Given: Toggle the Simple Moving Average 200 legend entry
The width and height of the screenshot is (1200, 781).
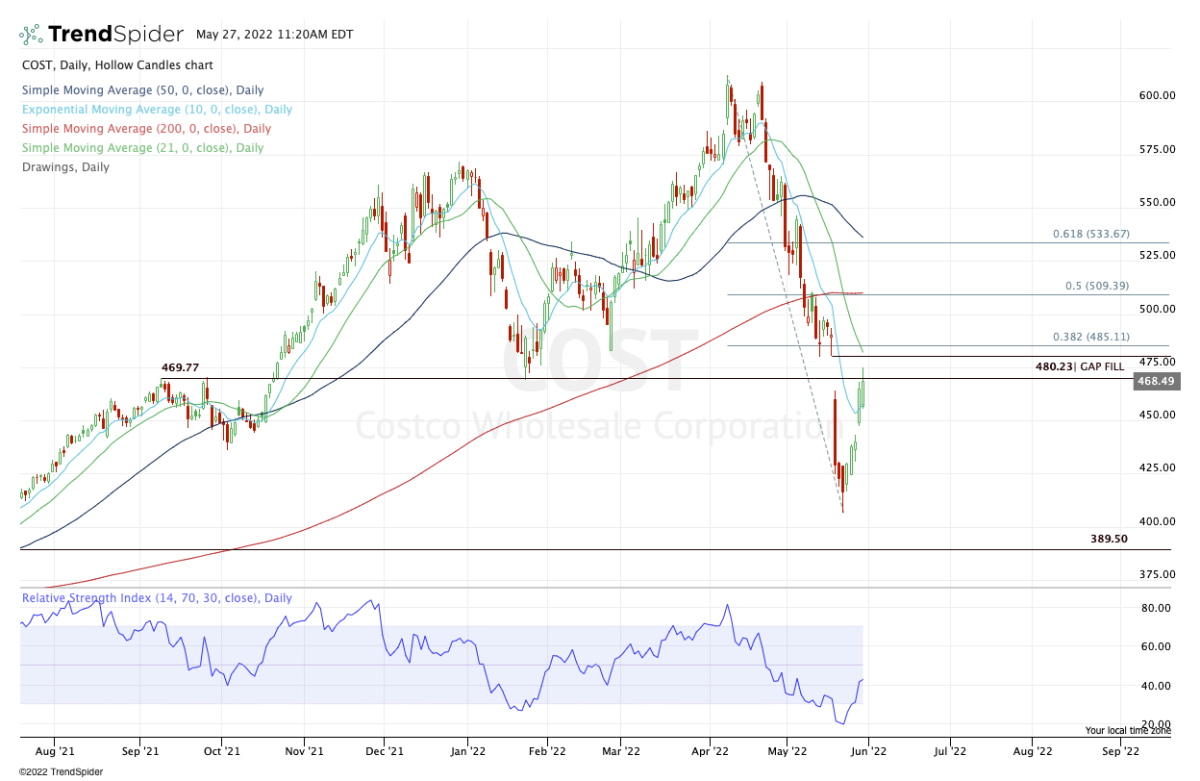Looking at the screenshot, I should tap(145, 128).
